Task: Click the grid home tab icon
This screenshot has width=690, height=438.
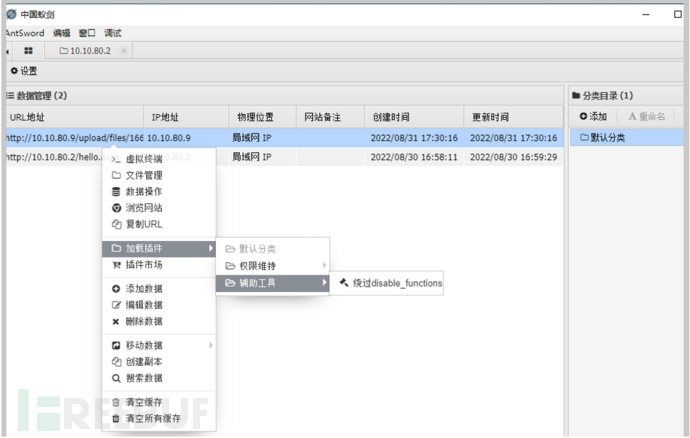Action: tap(29, 51)
